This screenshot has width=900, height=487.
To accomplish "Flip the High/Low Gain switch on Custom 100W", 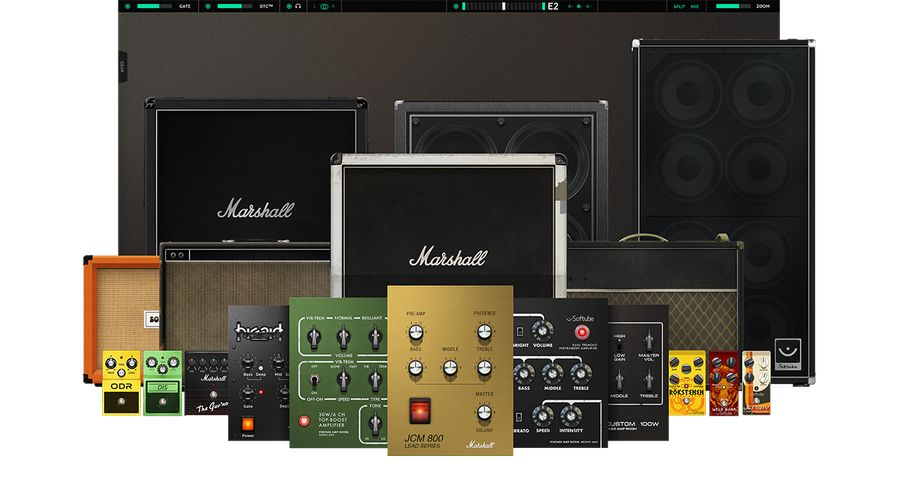I will pos(619,346).
